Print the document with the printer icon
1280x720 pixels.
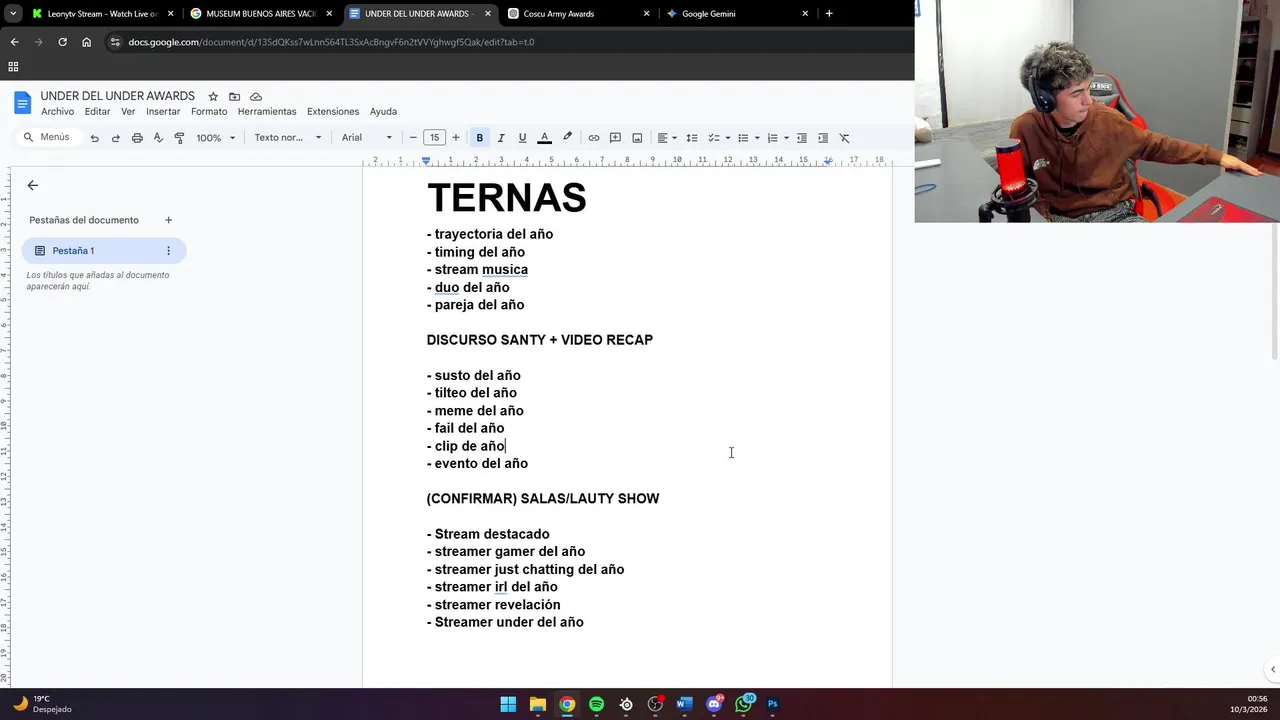coord(137,138)
